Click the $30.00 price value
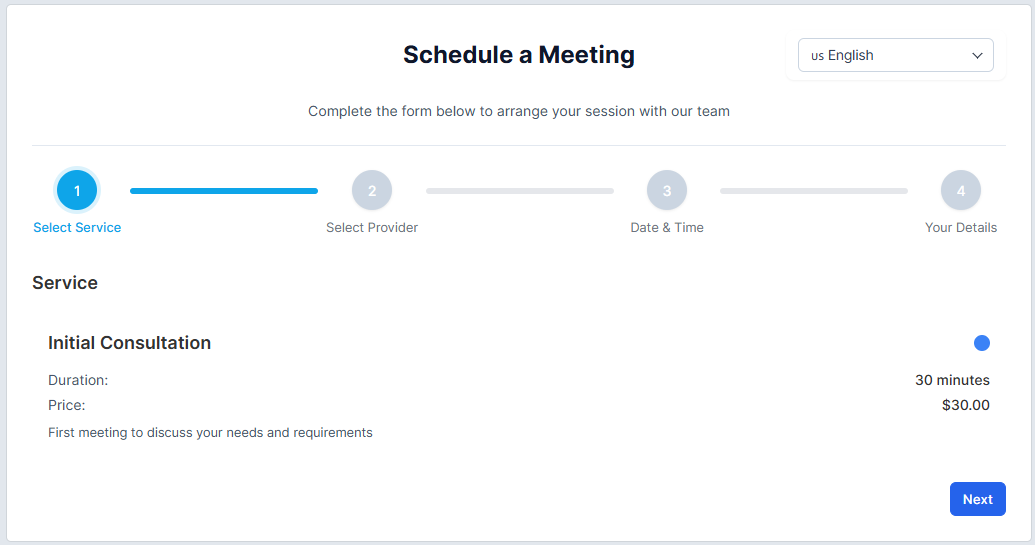This screenshot has height=545, width=1035. coord(966,406)
